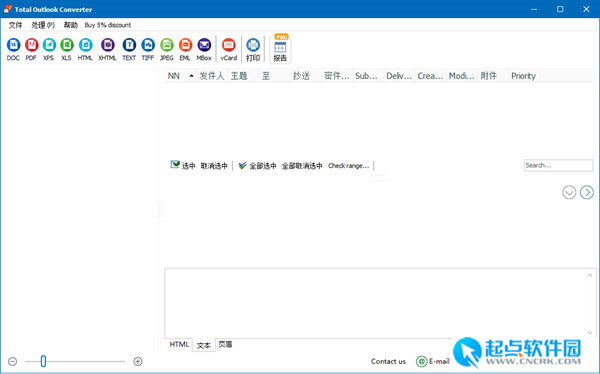The image size is (600, 374).
Task: Convert to HTML format
Action: tap(85, 49)
